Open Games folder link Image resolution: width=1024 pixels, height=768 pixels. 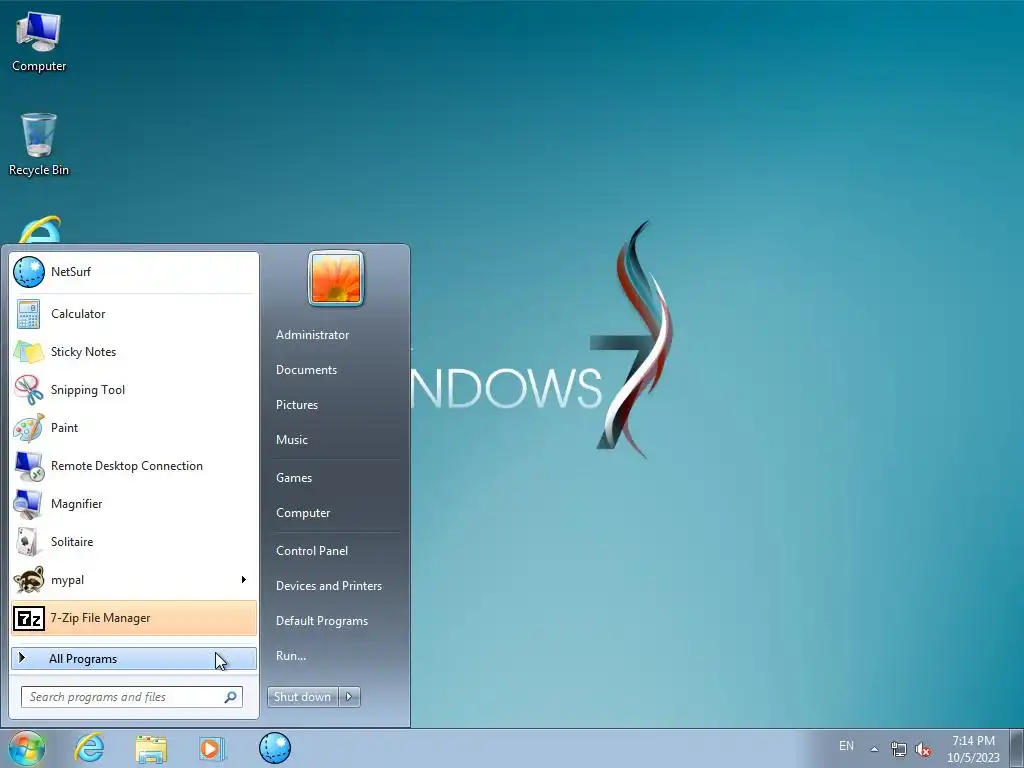[x=294, y=478]
